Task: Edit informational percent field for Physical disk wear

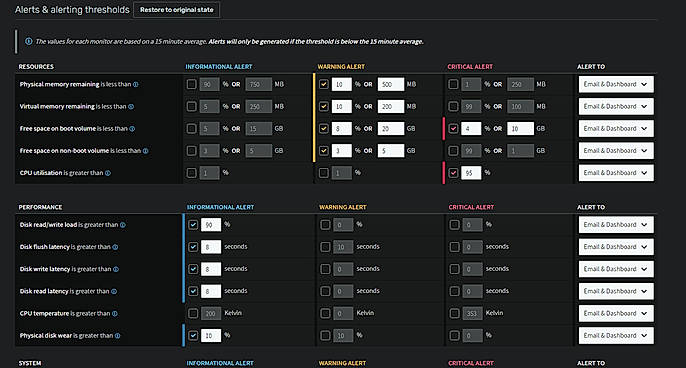Action: [211, 336]
